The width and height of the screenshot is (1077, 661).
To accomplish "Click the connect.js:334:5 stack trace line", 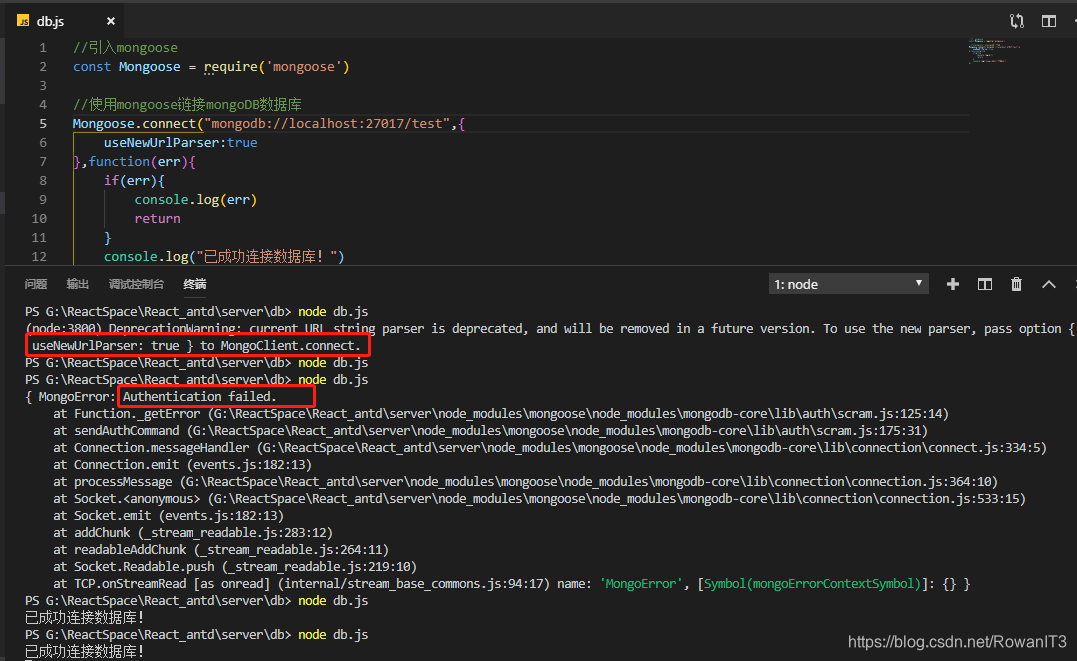I will (549, 447).
